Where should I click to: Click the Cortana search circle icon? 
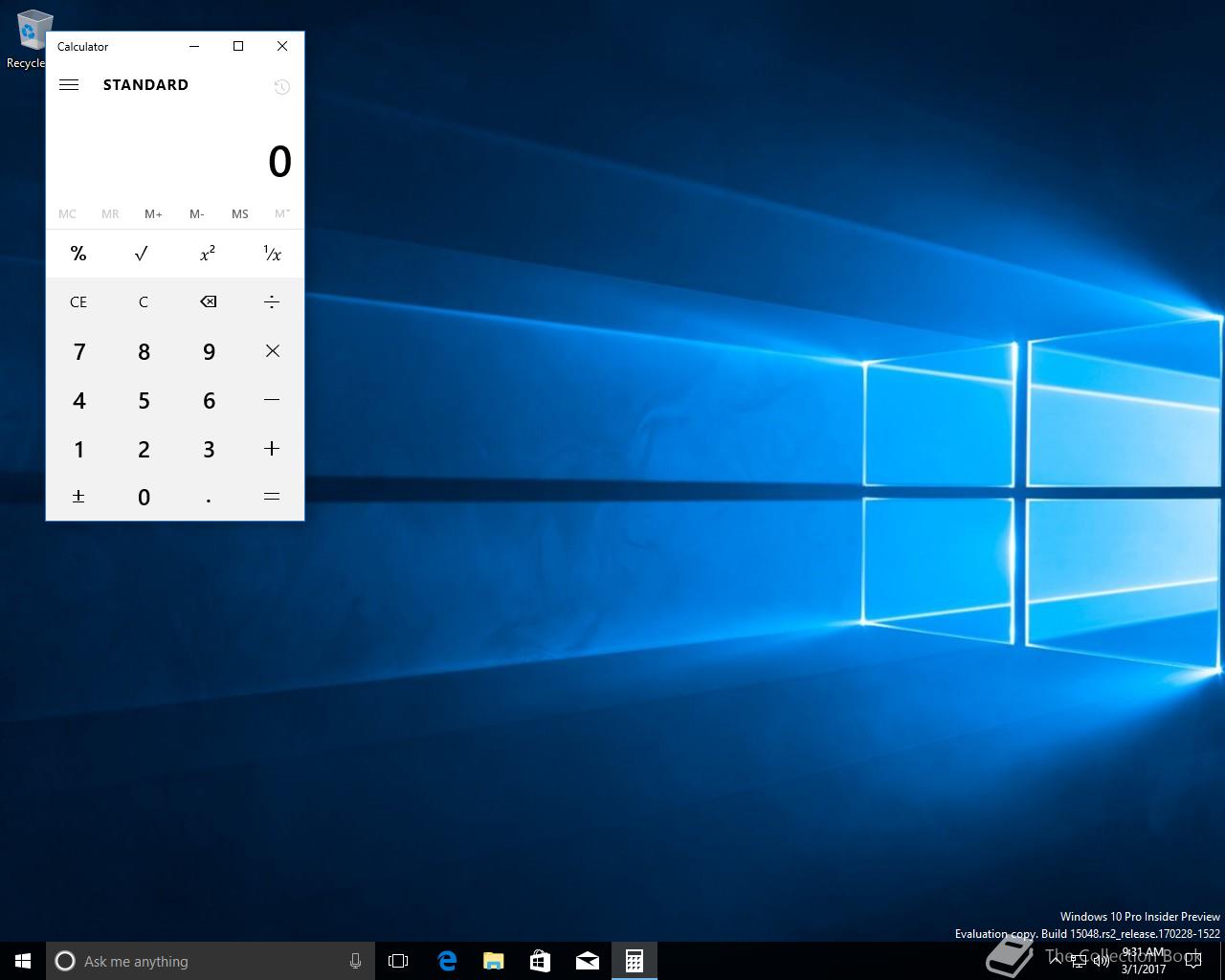(65, 961)
